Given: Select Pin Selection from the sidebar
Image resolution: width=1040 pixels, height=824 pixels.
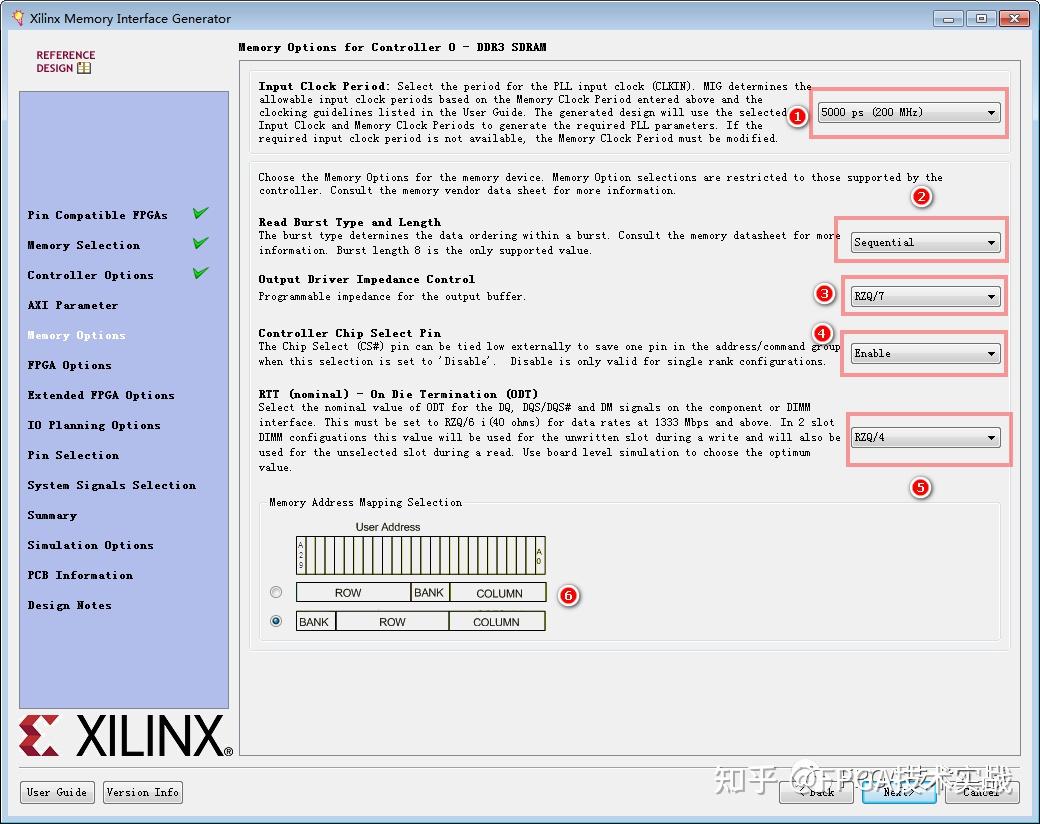Looking at the screenshot, I should 73,455.
